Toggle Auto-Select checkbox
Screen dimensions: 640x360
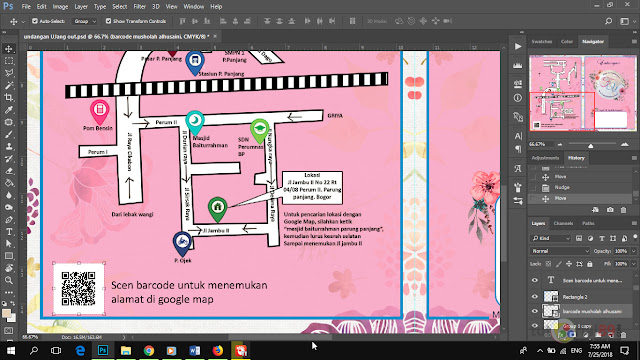coord(35,21)
